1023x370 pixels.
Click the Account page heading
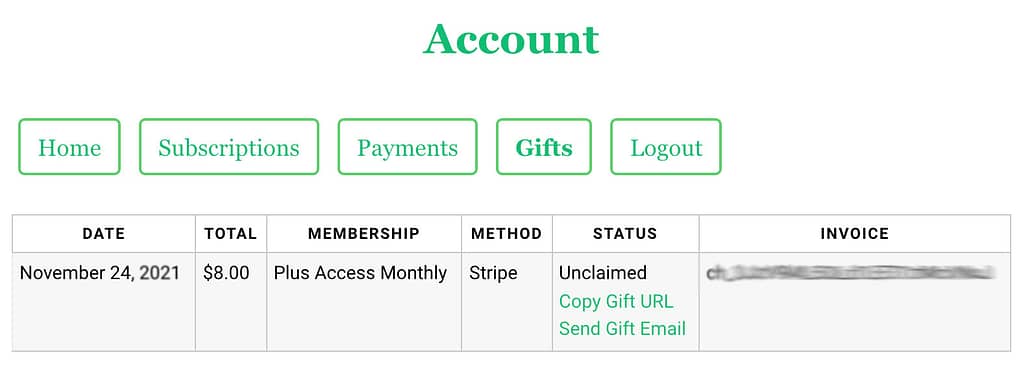[511, 39]
